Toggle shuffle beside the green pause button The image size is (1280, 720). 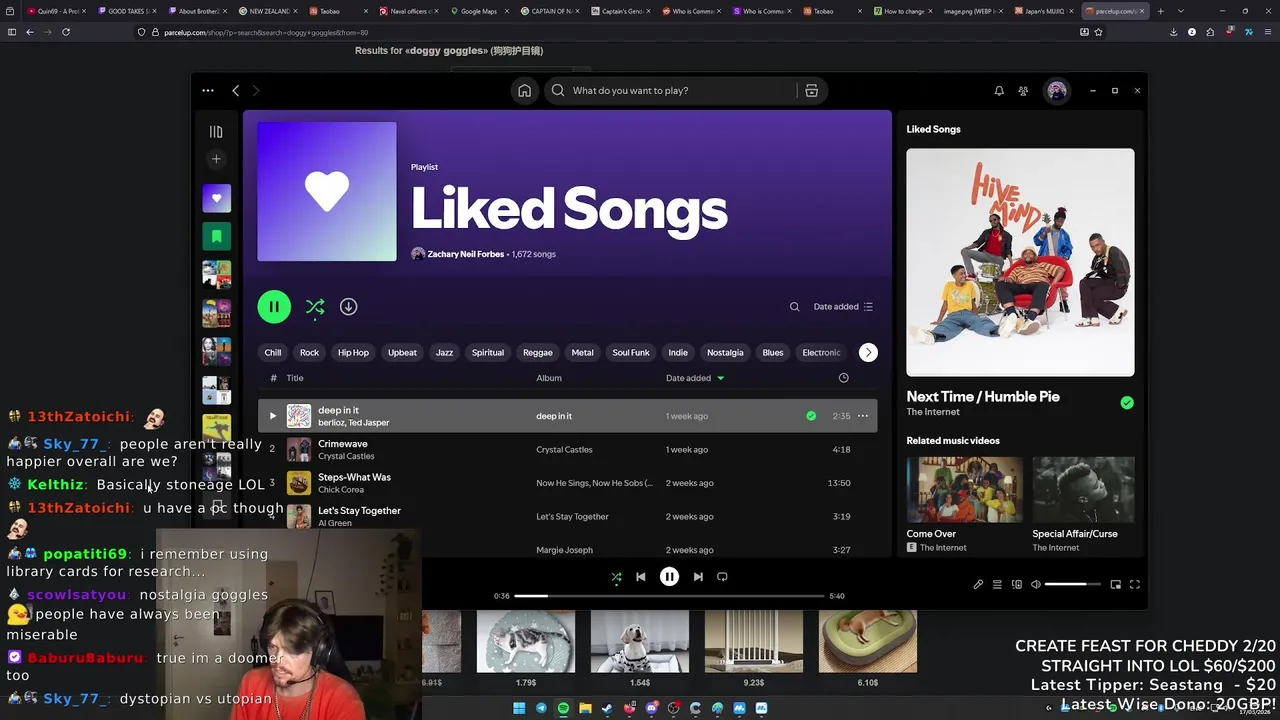[x=315, y=307]
